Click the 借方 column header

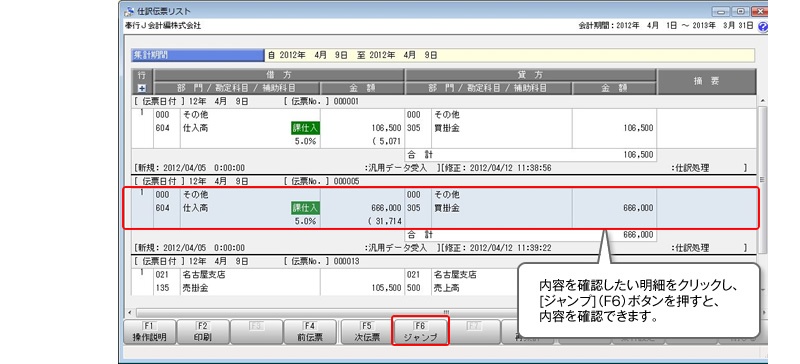point(279,75)
